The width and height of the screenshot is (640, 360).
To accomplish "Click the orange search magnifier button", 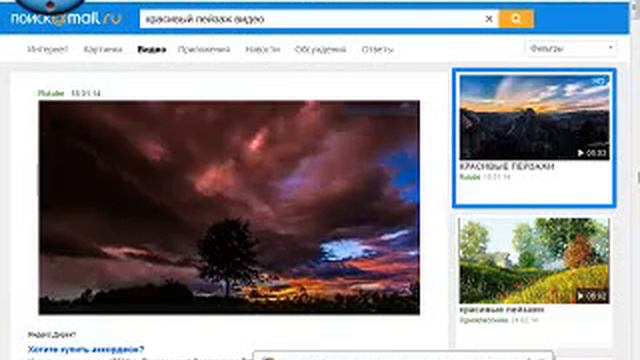I will 516,19.
